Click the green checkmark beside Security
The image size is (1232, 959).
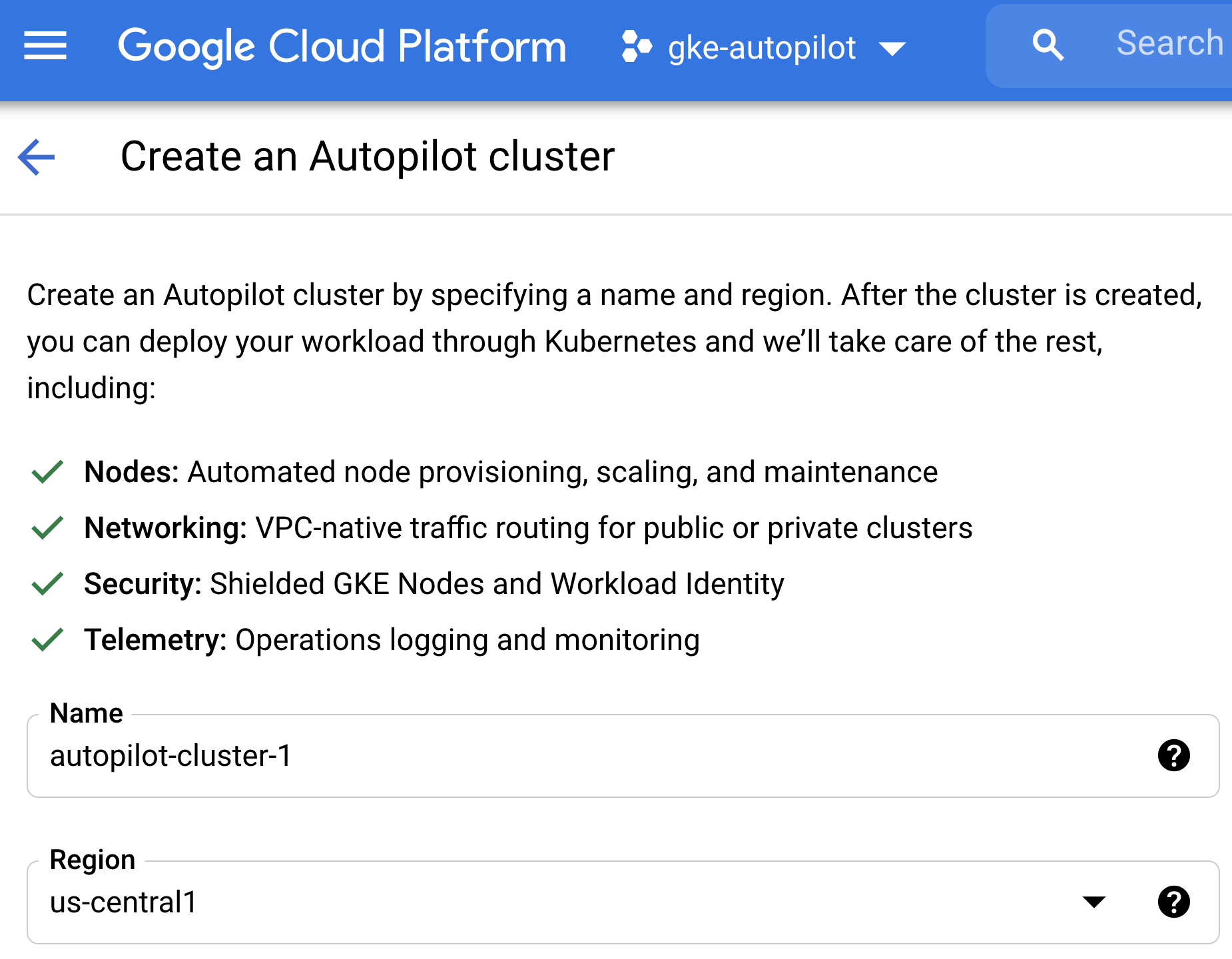(47, 584)
